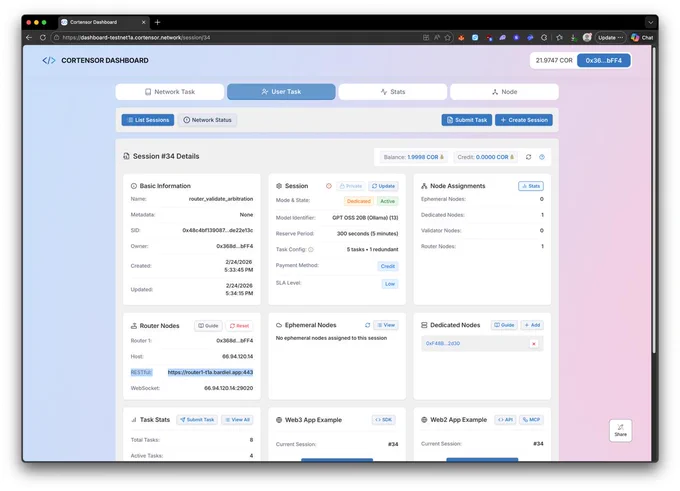Screen dimensions: 680x491
Task: Select the User Task tab
Action: tap(281, 92)
